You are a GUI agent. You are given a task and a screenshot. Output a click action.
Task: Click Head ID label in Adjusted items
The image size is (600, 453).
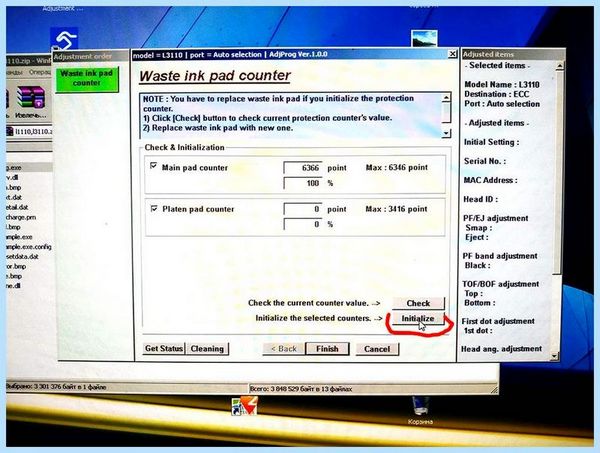click(481, 199)
